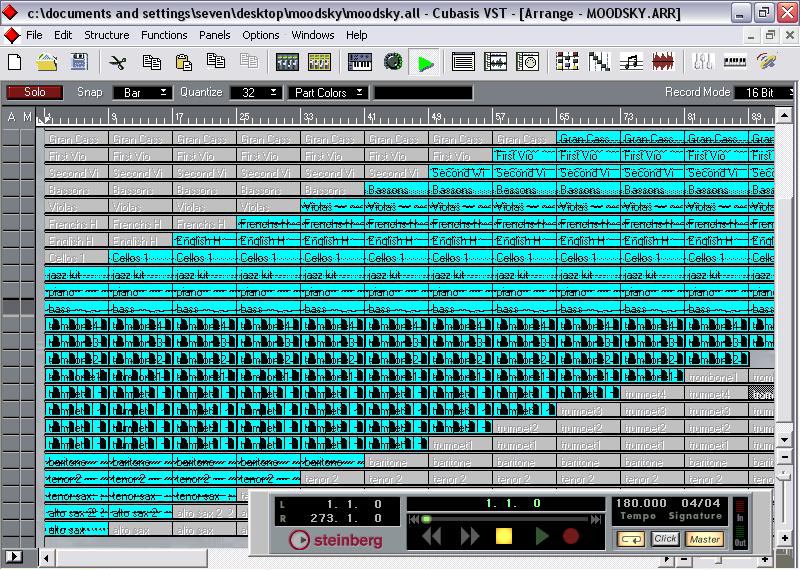The height and width of the screenshot is (570, 800).
Task: Open the Structure menu
Action: tap(106, 35)
